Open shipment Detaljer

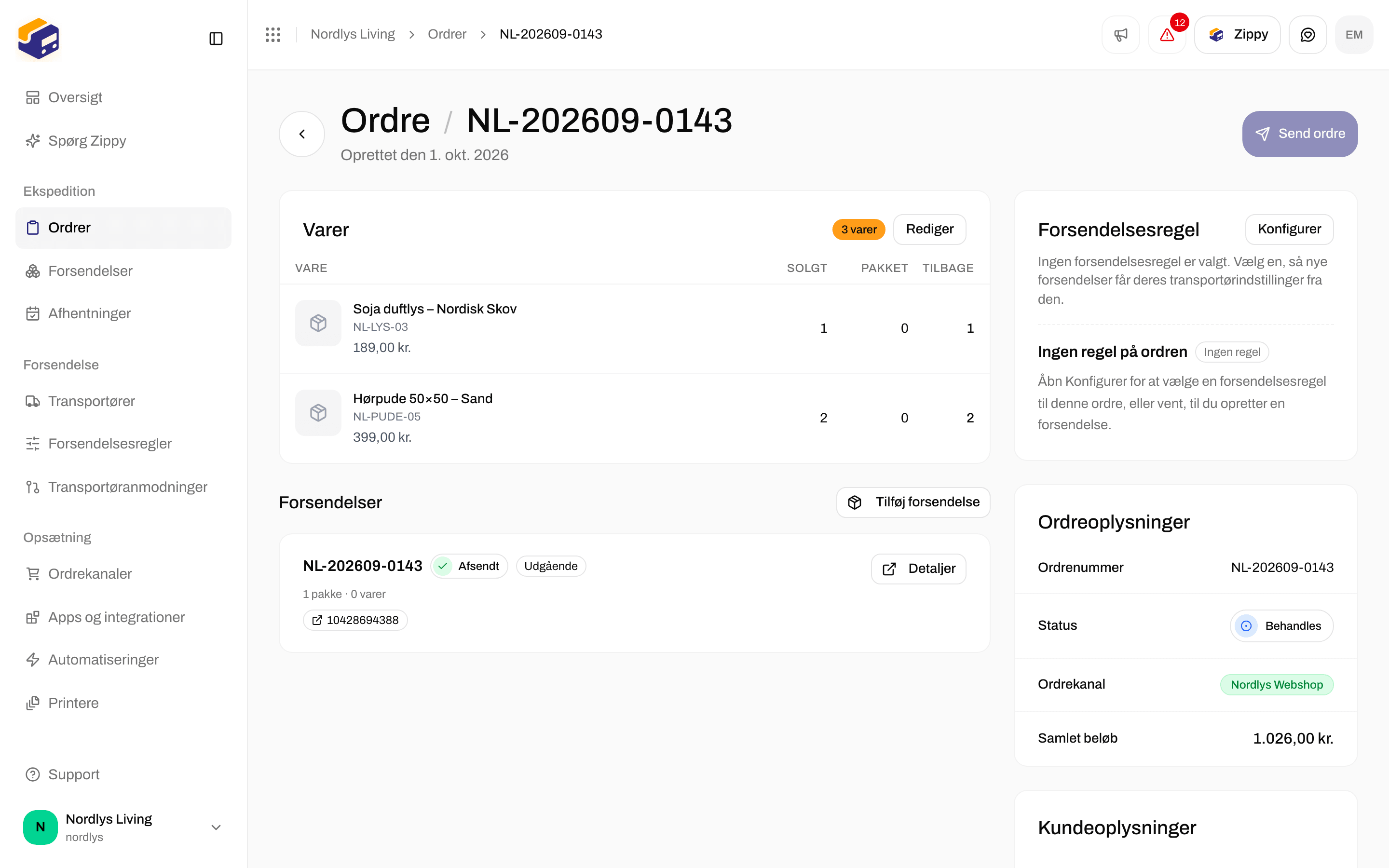point(918,569)
